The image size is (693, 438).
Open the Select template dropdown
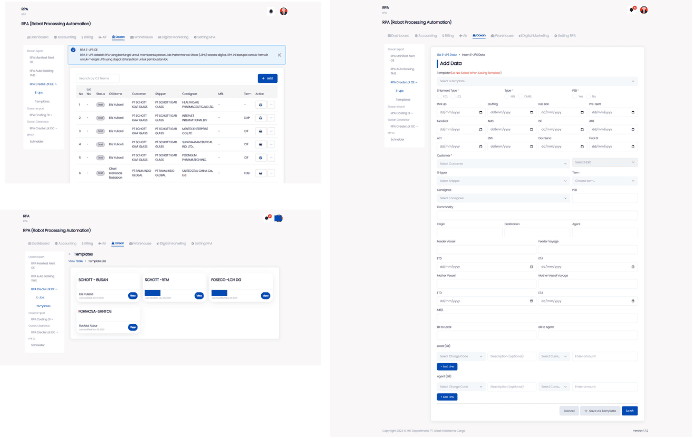(x=537, y=81)
